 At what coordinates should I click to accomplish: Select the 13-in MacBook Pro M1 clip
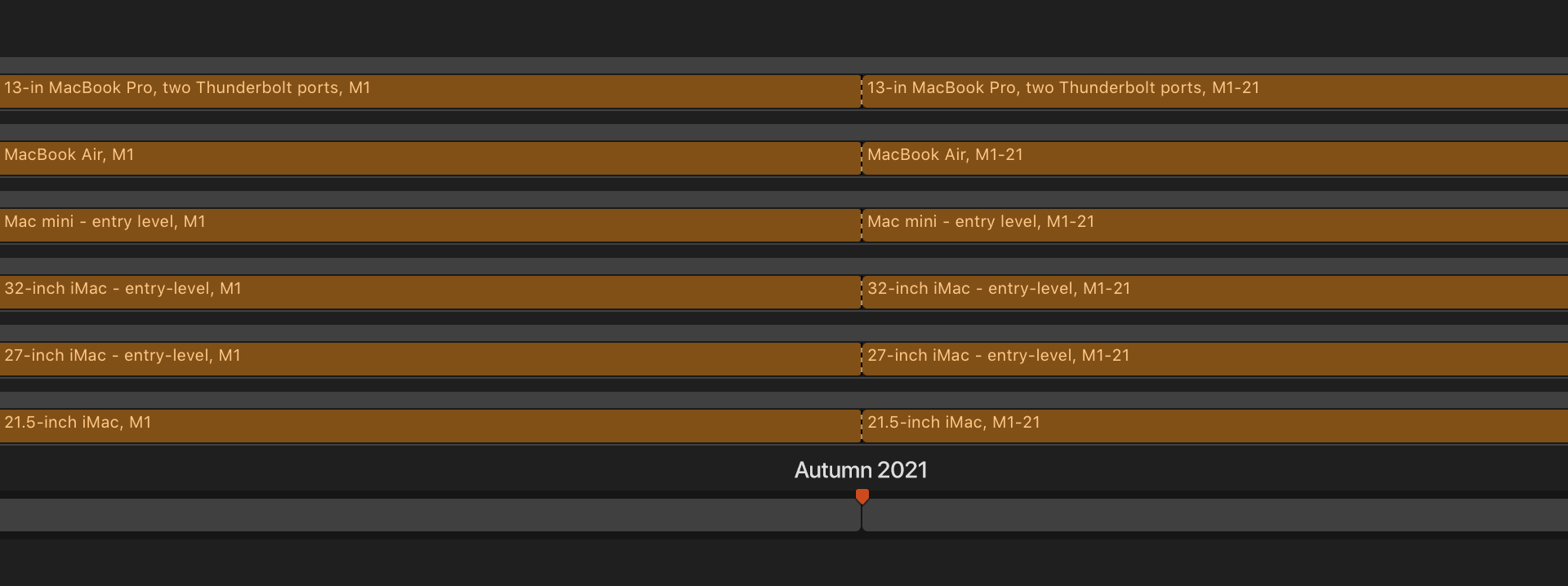(x=430, y=91)
